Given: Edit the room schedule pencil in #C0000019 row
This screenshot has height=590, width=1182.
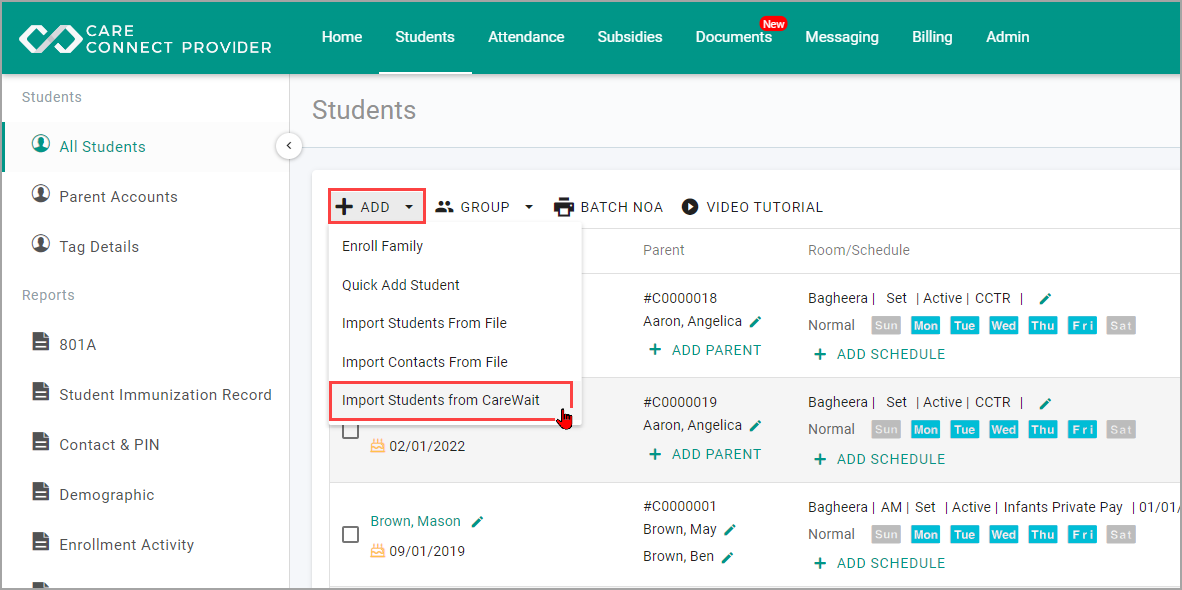Looking at the screenshot, I should (x=1045, y=402).
